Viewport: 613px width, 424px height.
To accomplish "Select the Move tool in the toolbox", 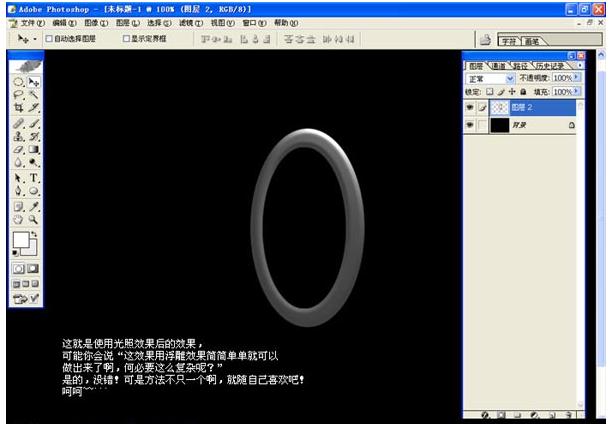I will (34, 82).
